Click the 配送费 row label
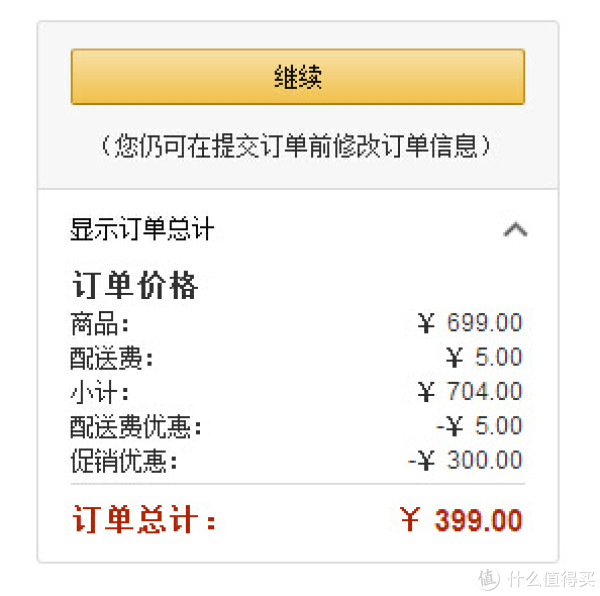This screenshot has width=600, height=596. (111, 358)
